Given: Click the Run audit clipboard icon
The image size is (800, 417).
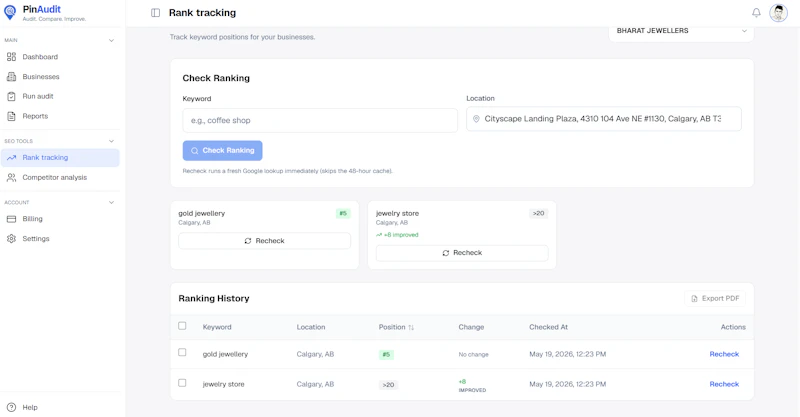Looking at the screenshot, I should [x=11, y=96].
